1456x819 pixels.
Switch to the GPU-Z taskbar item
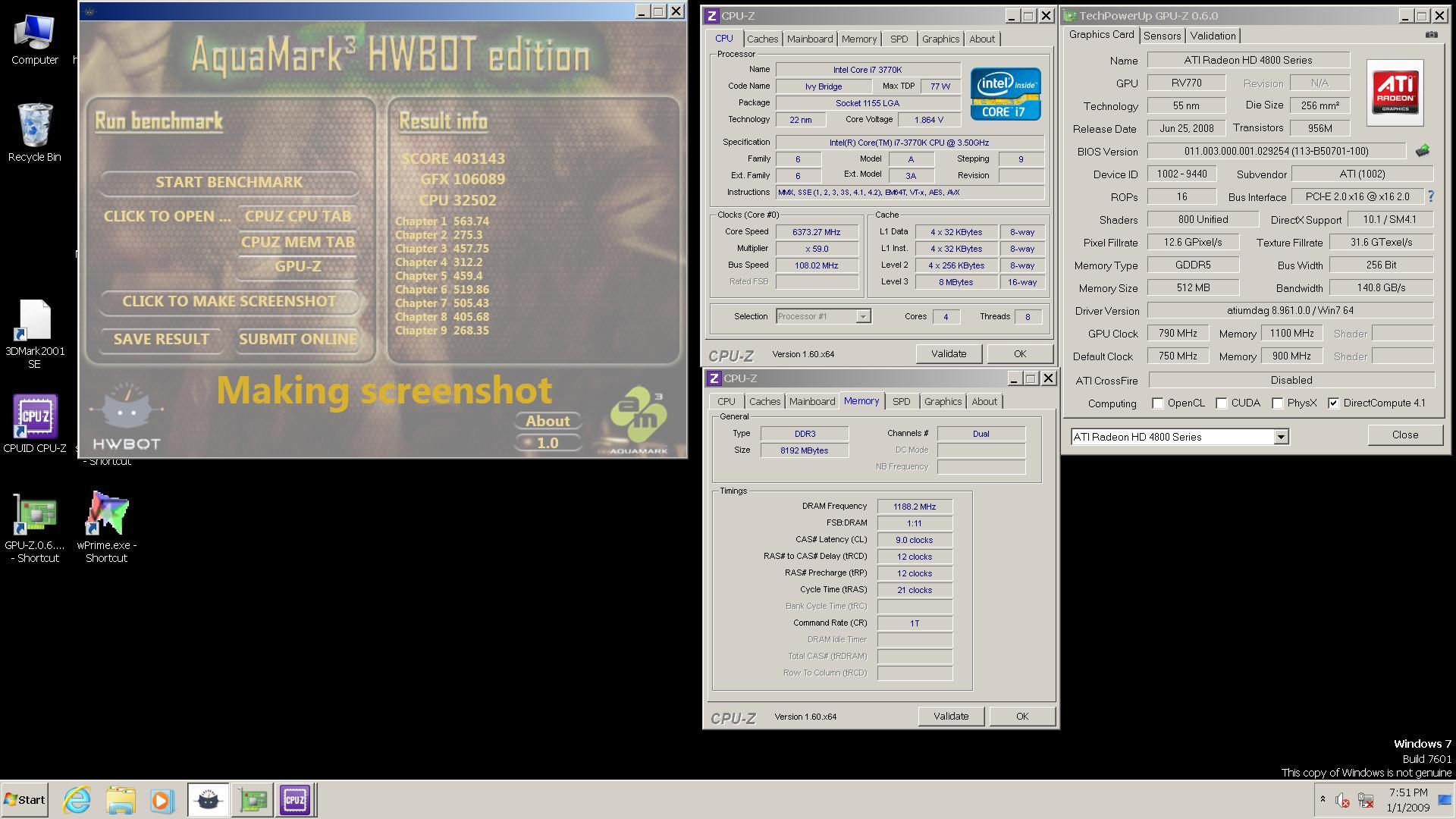[252, 800]
